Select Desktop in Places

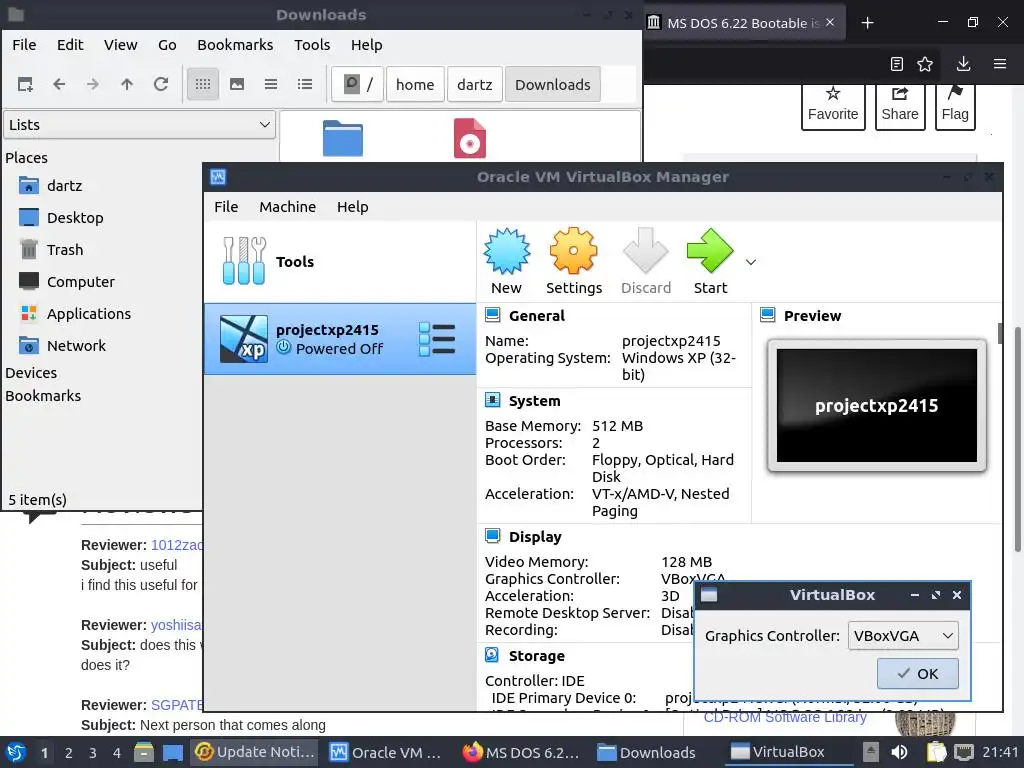(61, 217)
